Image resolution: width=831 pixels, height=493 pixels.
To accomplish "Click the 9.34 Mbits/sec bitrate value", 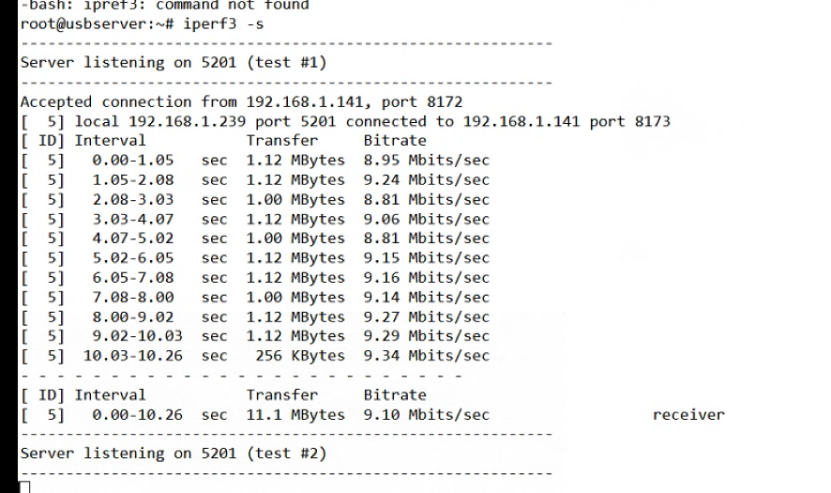I will pos(427,355).
